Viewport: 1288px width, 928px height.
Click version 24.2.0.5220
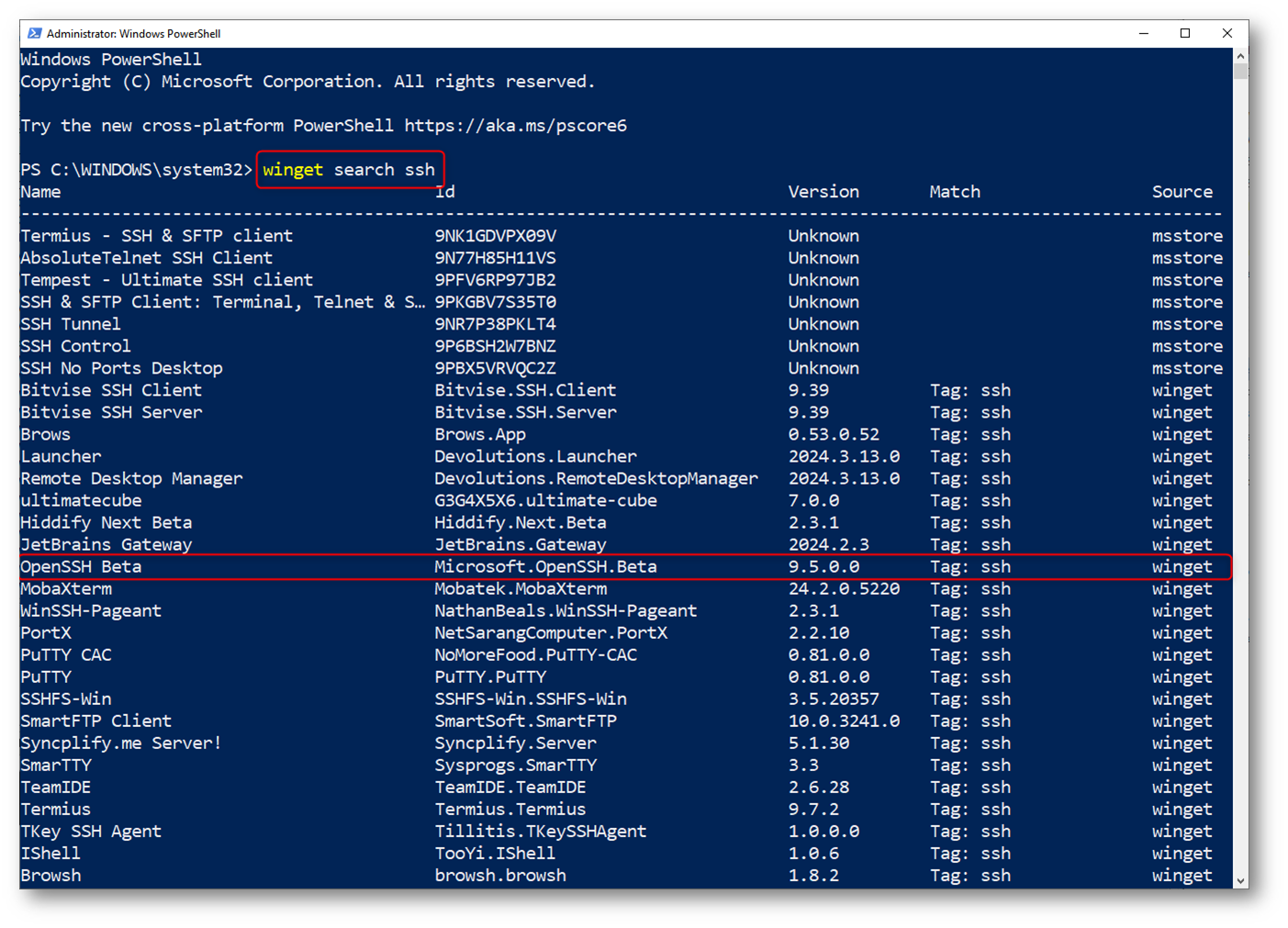point(844,588)
